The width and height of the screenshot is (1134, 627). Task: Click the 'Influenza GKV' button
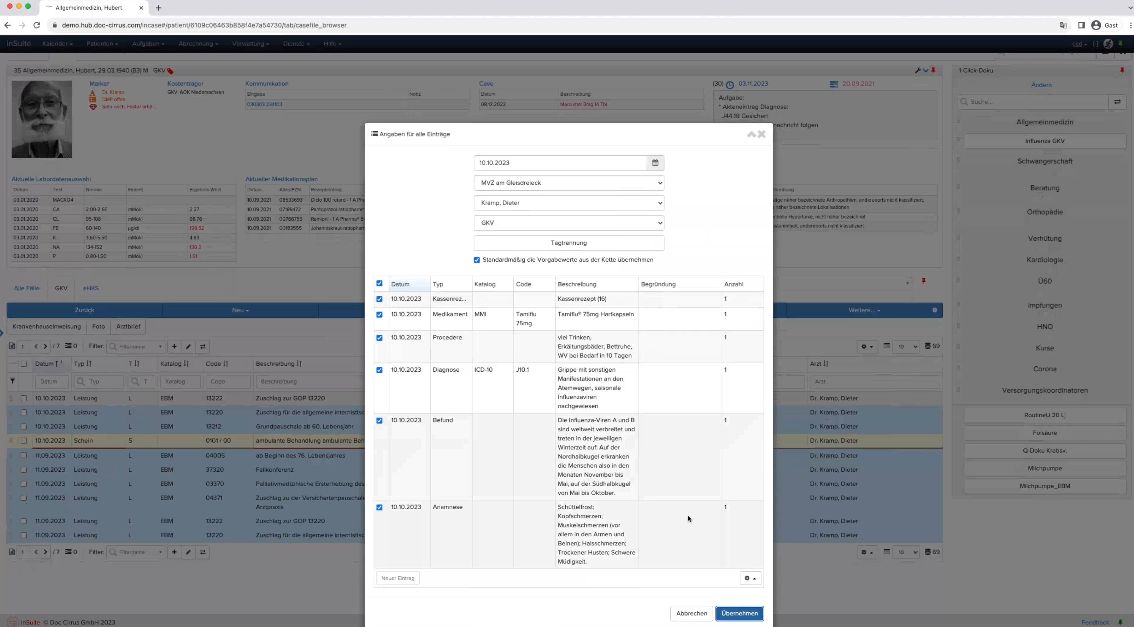pos(1044,141)
